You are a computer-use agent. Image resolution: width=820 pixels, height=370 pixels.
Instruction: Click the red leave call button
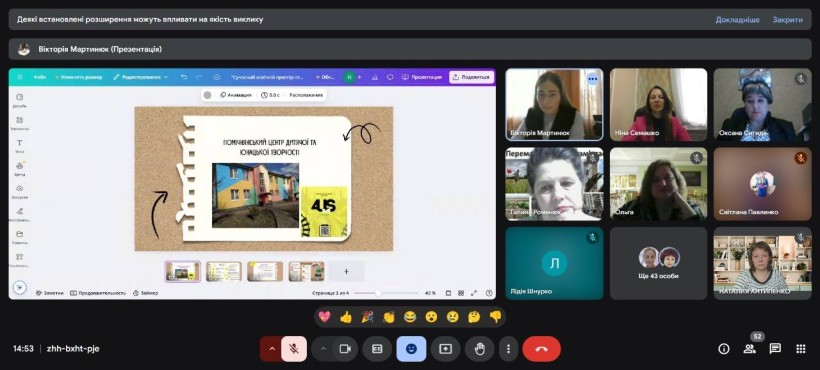(x=541, y=349)
